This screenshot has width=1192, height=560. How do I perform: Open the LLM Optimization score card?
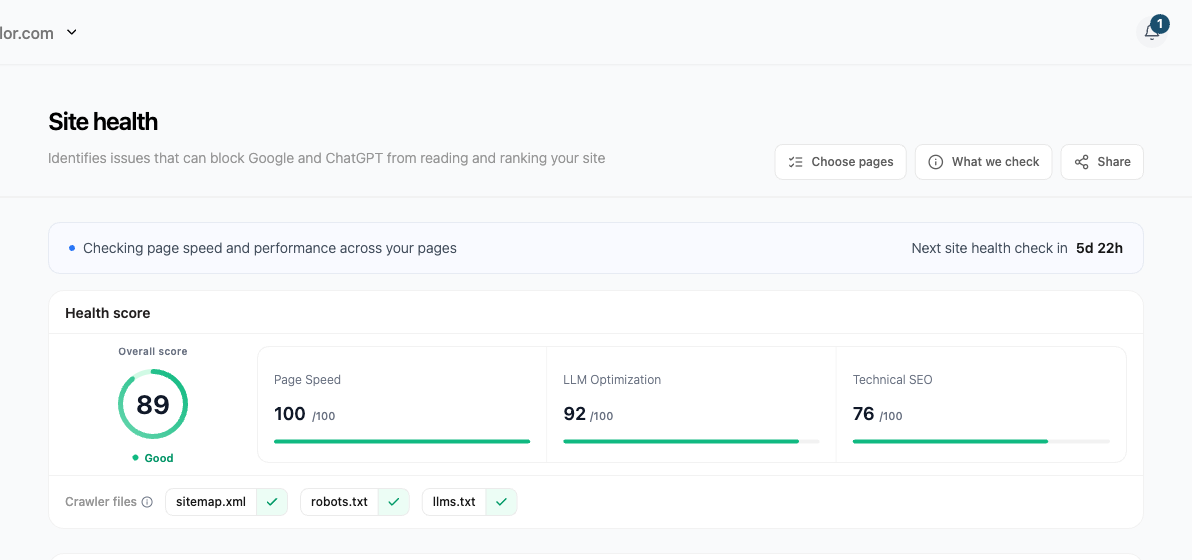(x=691, y=404)
